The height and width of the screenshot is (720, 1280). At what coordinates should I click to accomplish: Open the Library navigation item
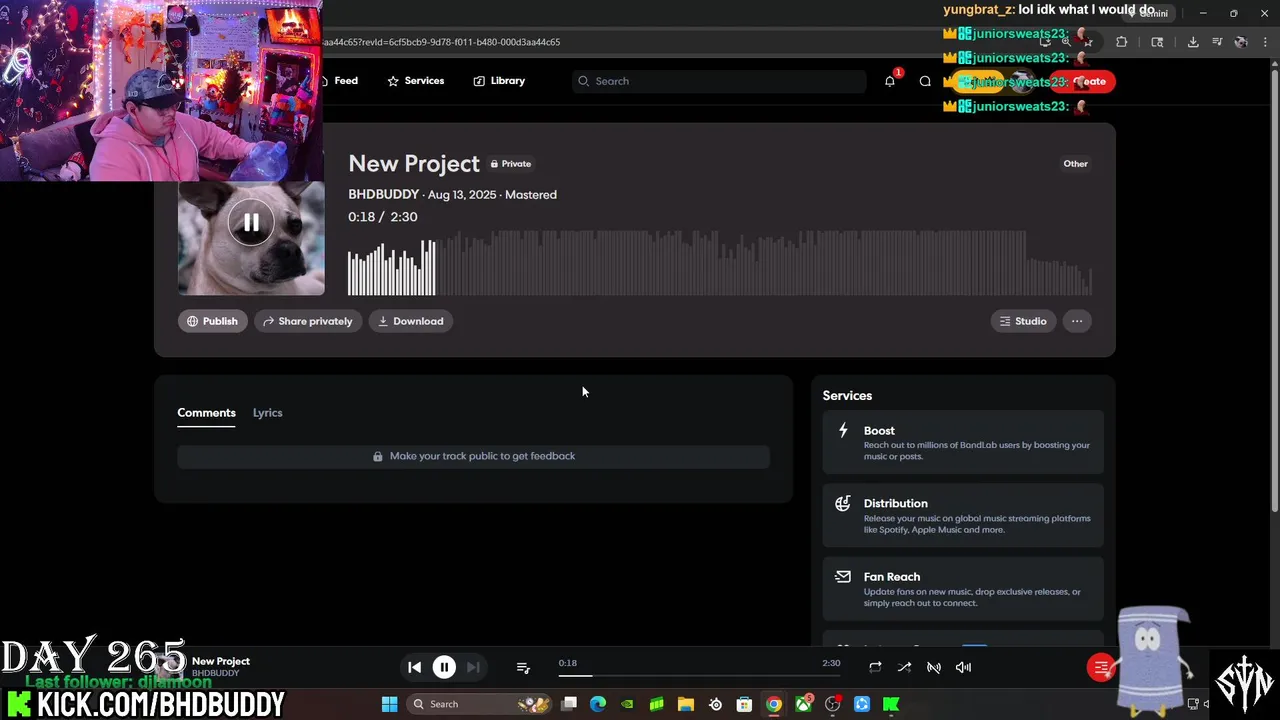tap(499, 81)
